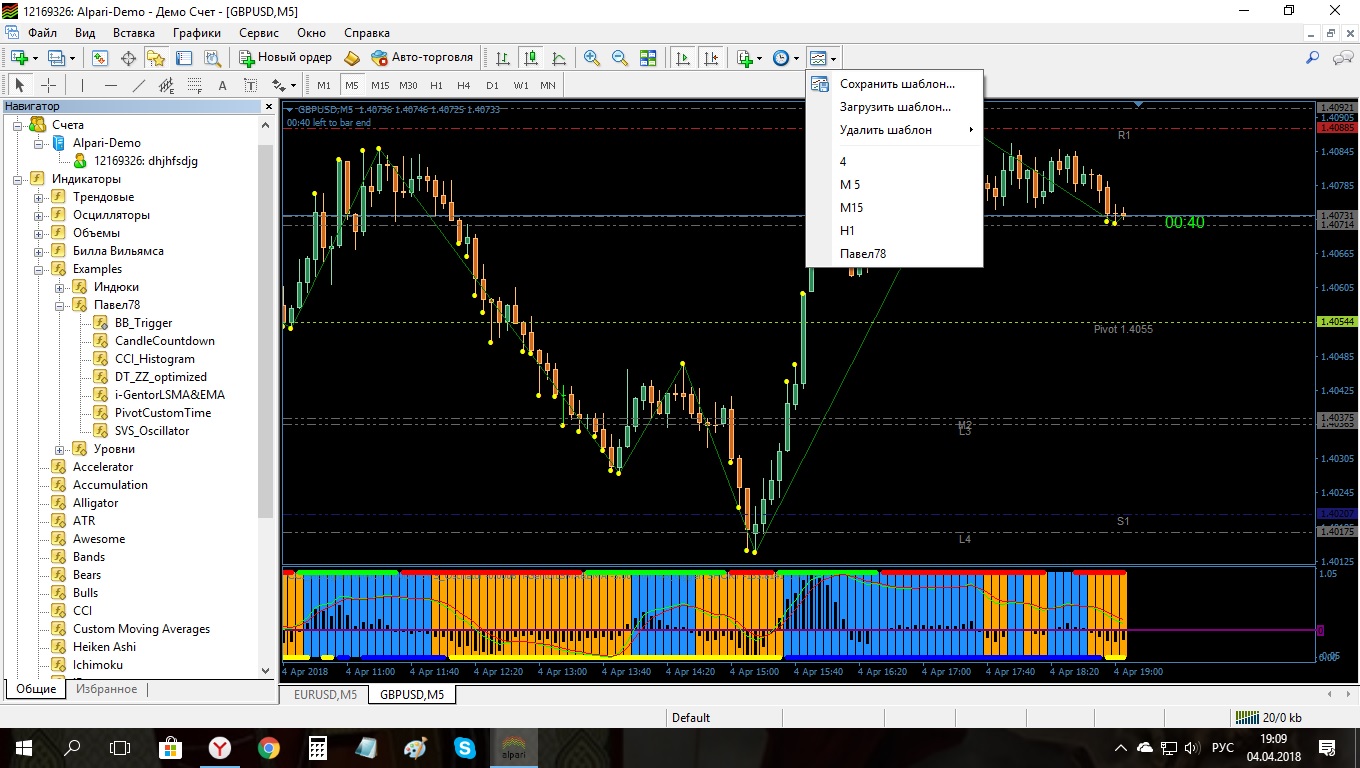Expand the Индюки folder node
The image size is (1360, 768).
(x=60, y=287)
